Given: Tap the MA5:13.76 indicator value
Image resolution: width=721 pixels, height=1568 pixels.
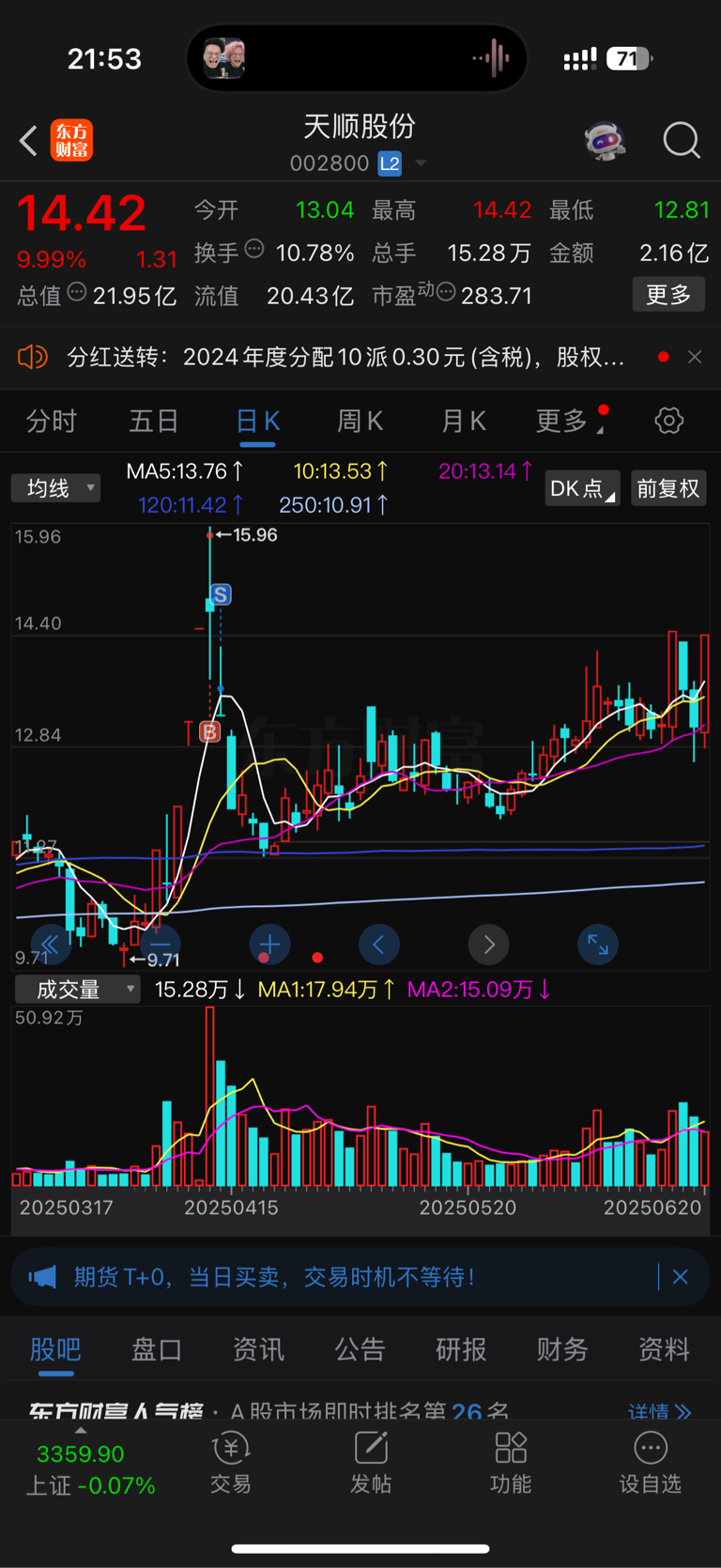Looking at the screenshot, I should point(185,471).
